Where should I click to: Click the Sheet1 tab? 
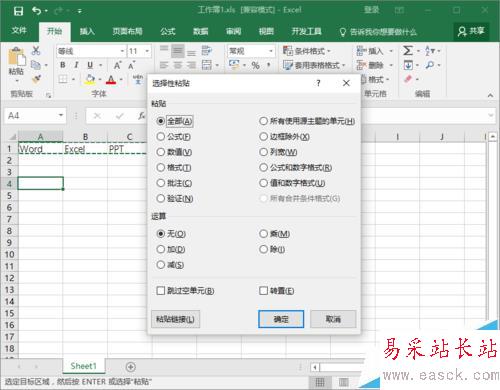pyautogui.click(x=83, y=366)
